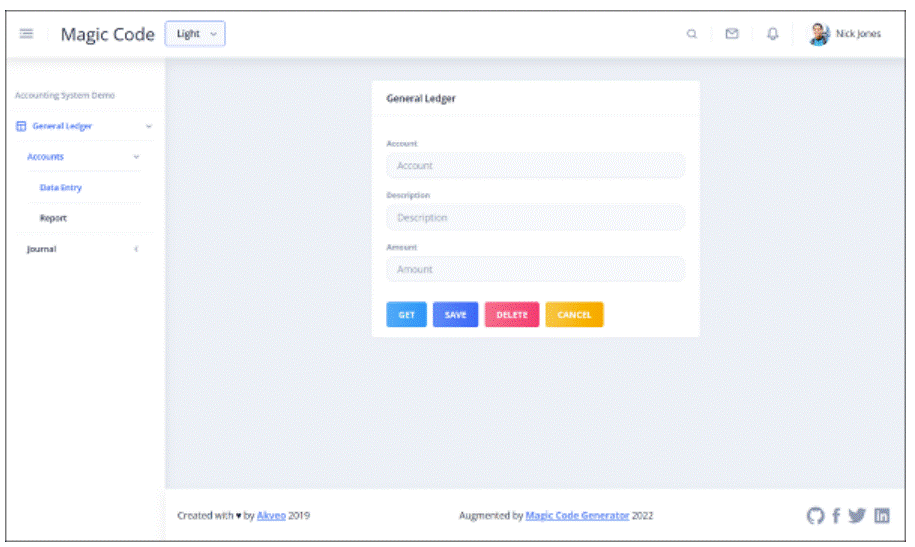Screen dimensions: 915x547
Task: Open the notifications bell icon
Action: pyautogui.click(x=773, y=34)
